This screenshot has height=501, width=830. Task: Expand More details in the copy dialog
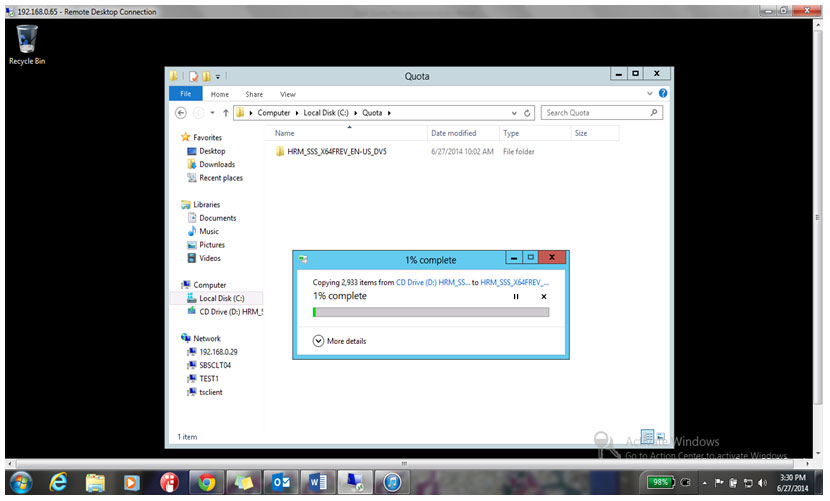[x=339, y=341]
